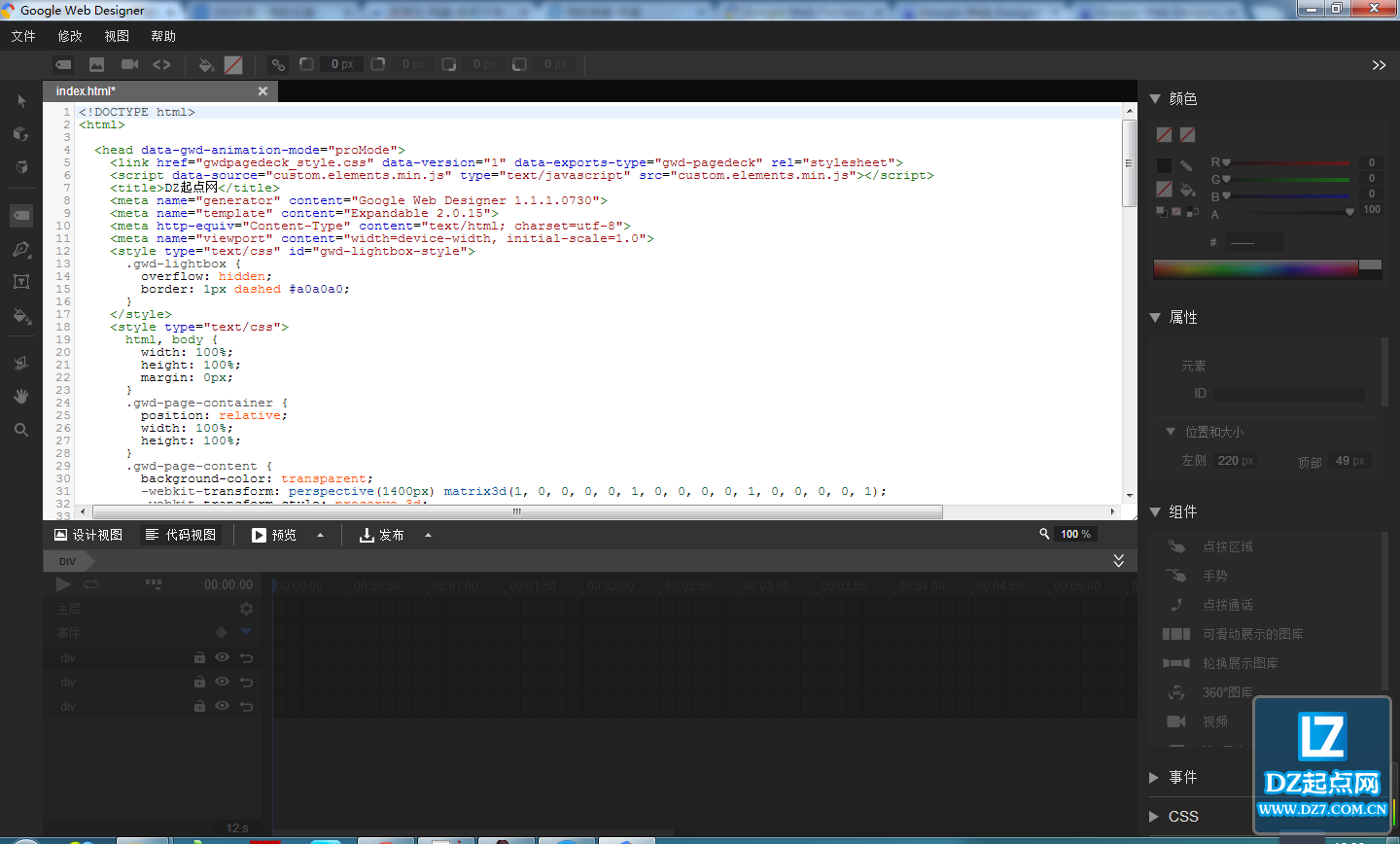Expand the toolbar overflow double arrow
The width and height of the screenshot is (1400, 844).
(x=1379, y=65)
